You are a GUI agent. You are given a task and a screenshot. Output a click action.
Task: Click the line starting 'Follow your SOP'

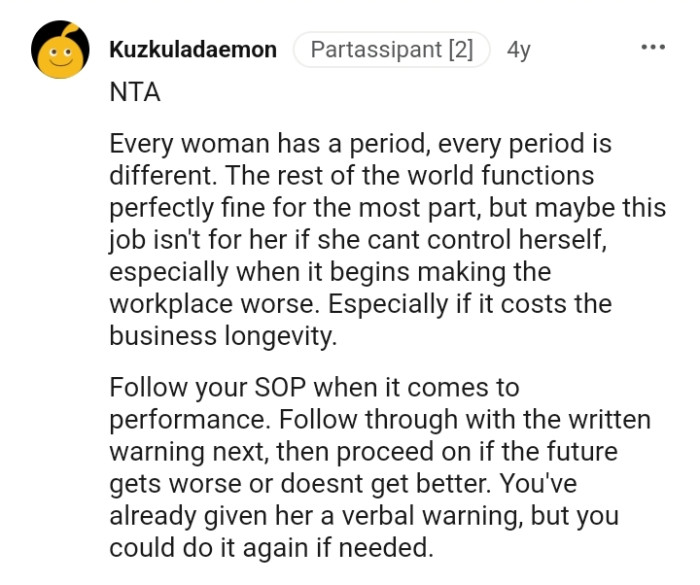click(314, 388)
